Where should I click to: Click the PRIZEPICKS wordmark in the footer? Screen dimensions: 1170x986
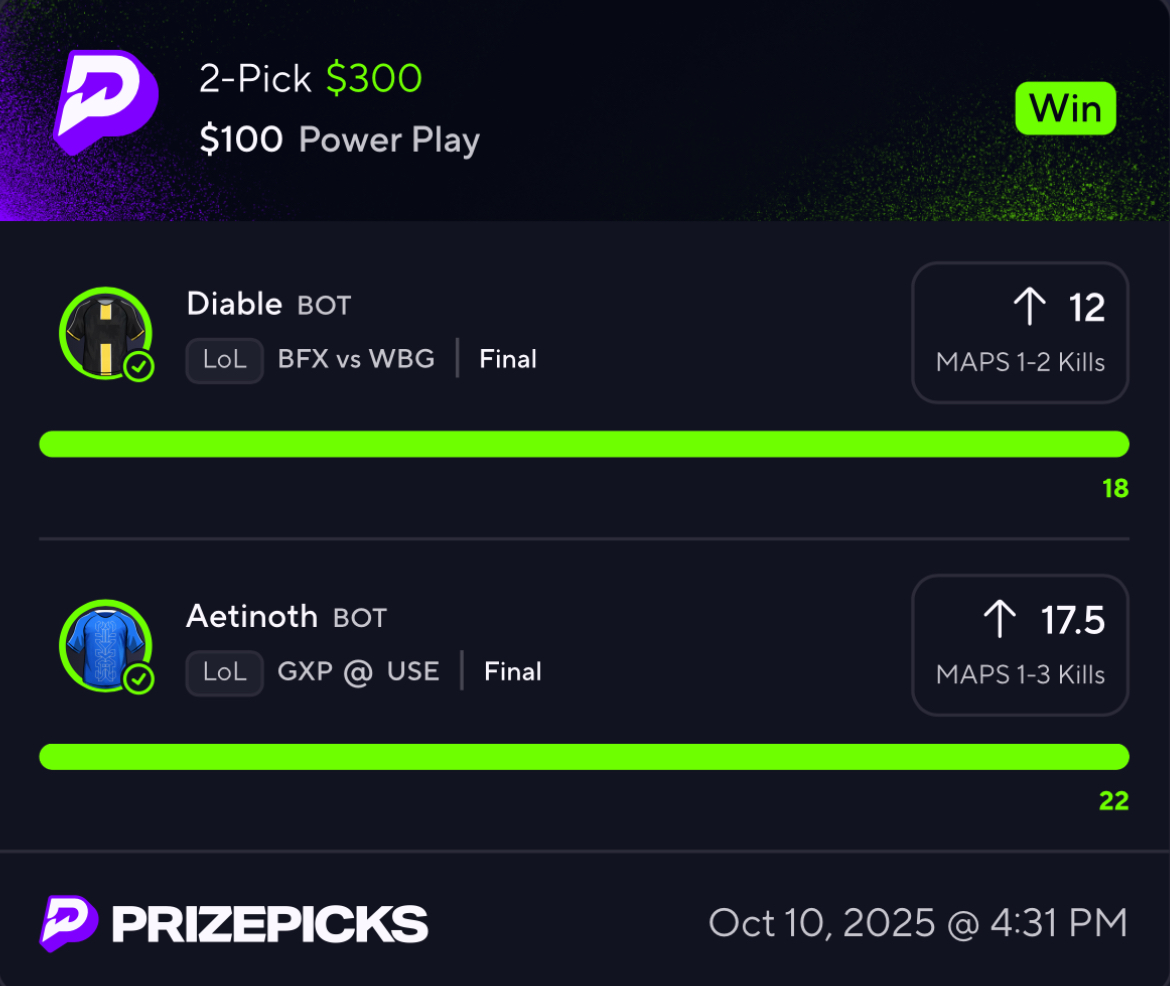pyautogui.click(x=270, y=924)
